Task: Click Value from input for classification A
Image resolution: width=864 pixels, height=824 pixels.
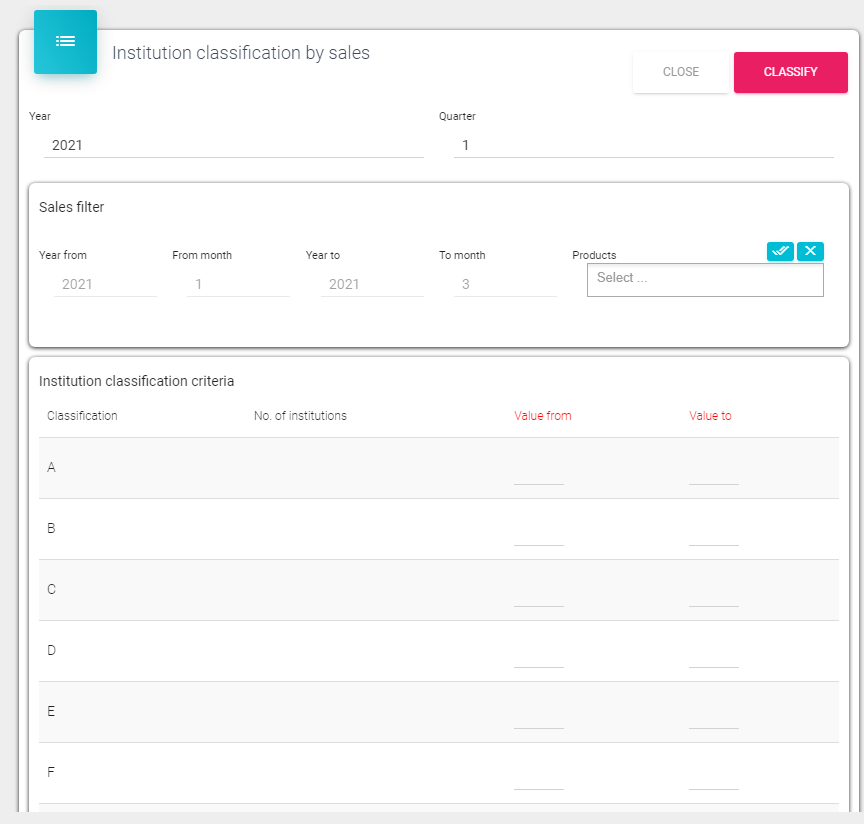Action: tap(539, 473)
